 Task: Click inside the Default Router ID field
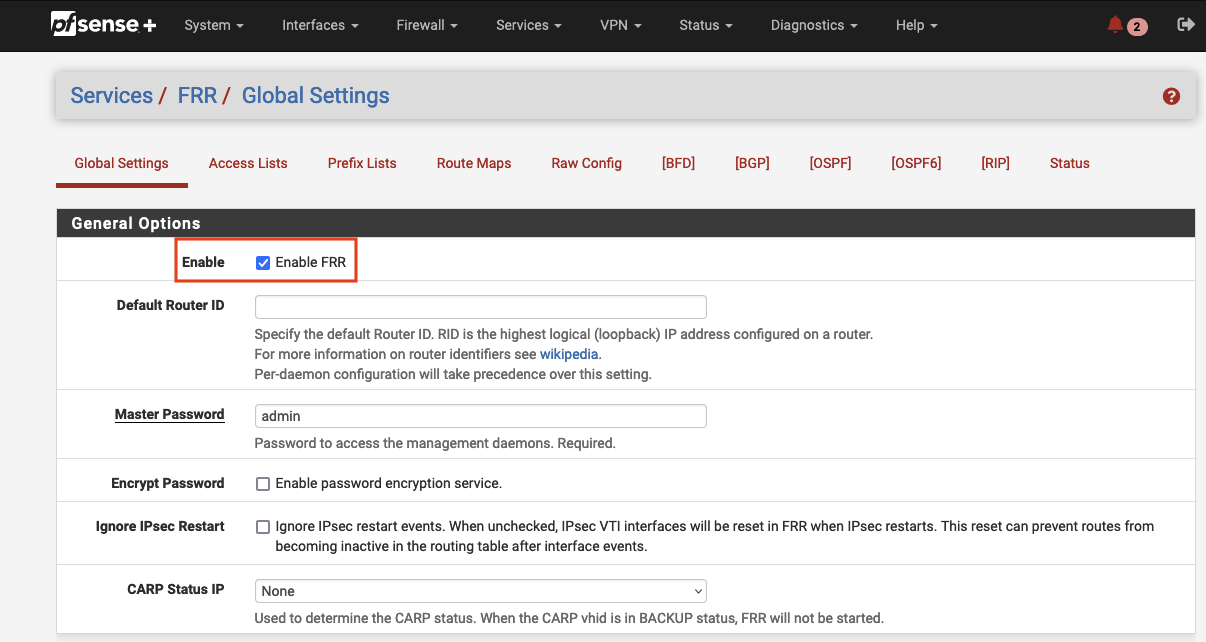click(x=480, y=306)
